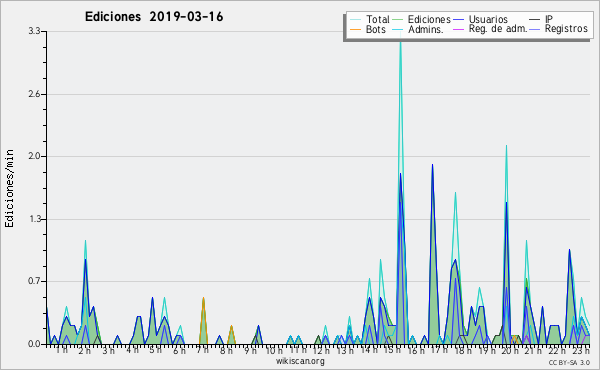Click the green Ediciones legend line swatch
The width and height of the screenshot is (600, 370).
[x=398, y=20]
